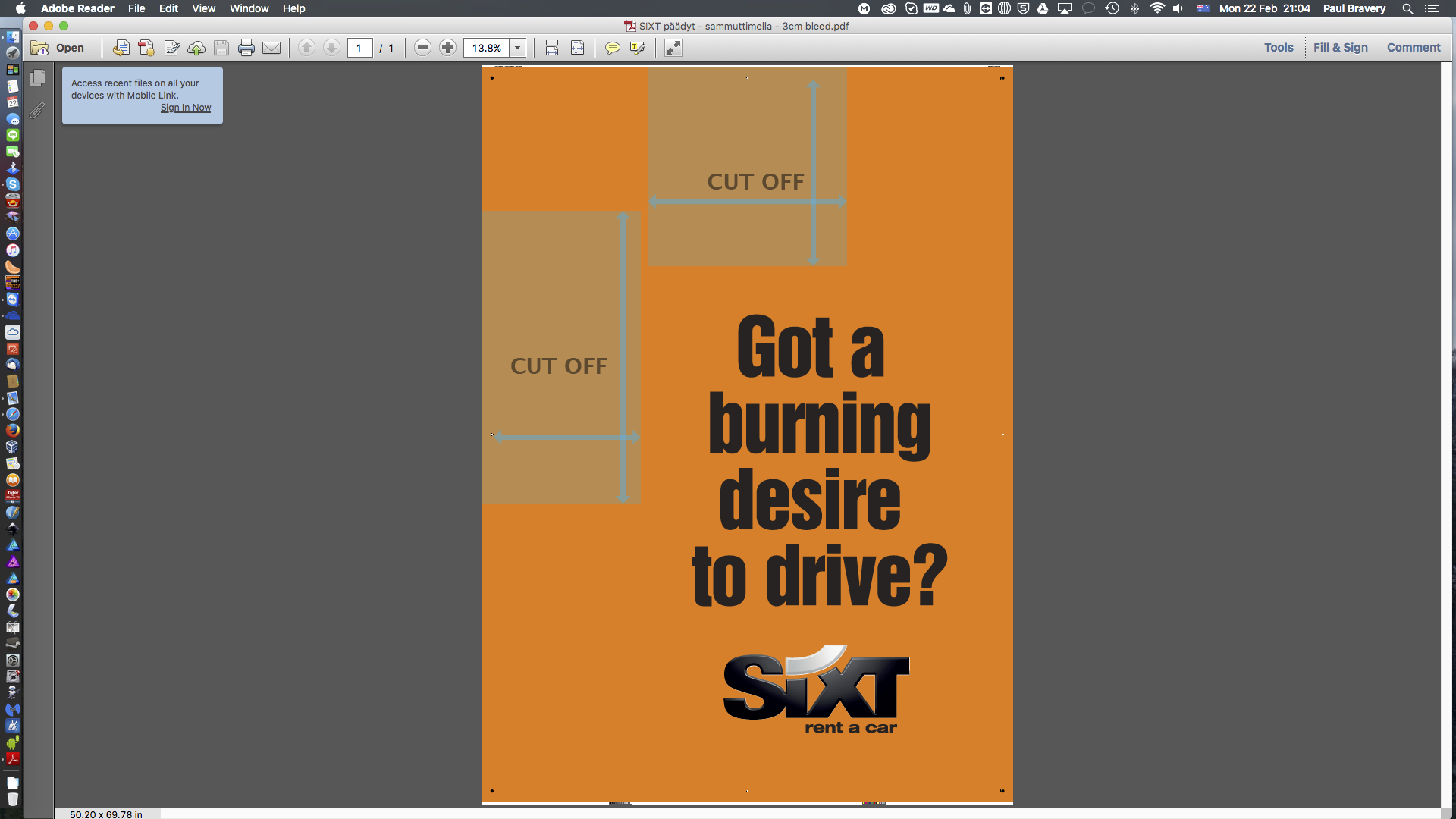Click the Adobe Reader icon in dock
Viewport: 1456px width, 819px height.
tap(13, 758)
